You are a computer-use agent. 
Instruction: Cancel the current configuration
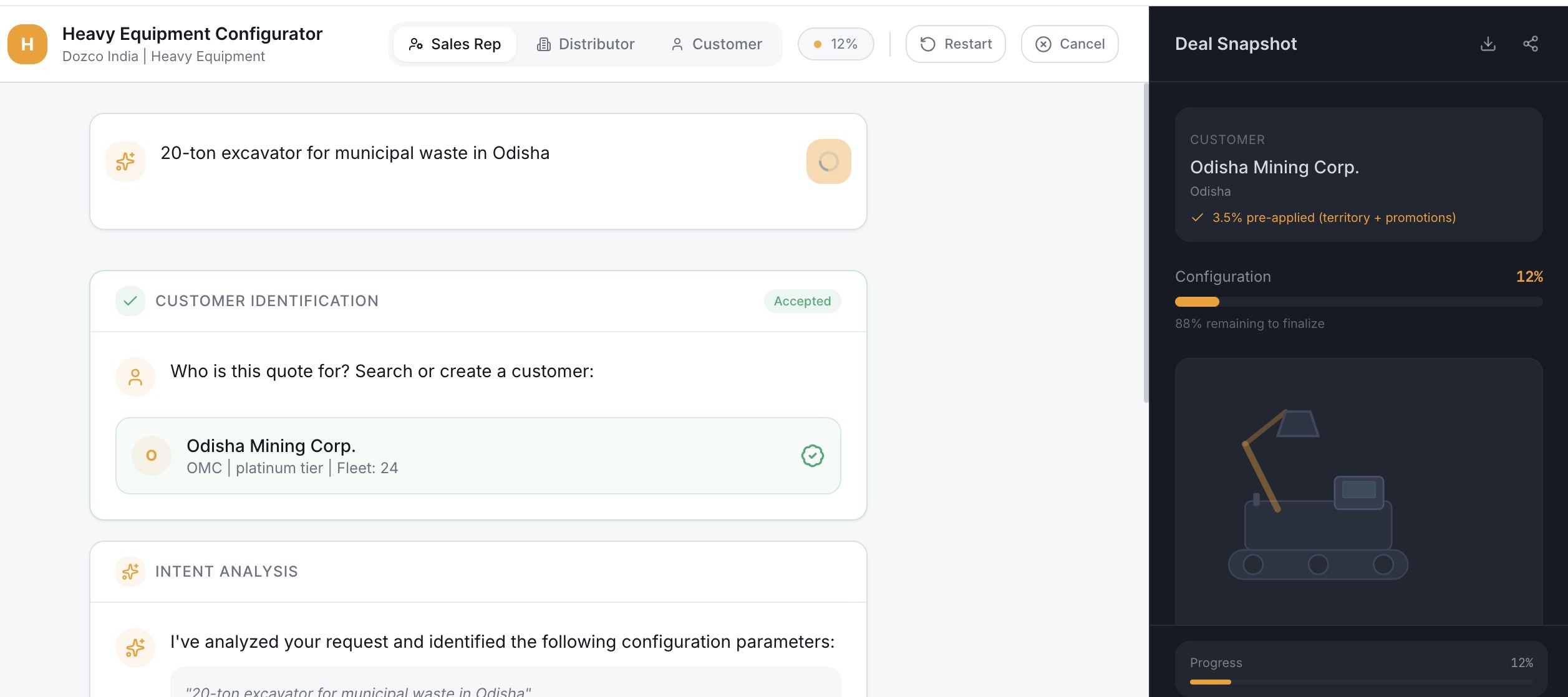point(1069,44)
